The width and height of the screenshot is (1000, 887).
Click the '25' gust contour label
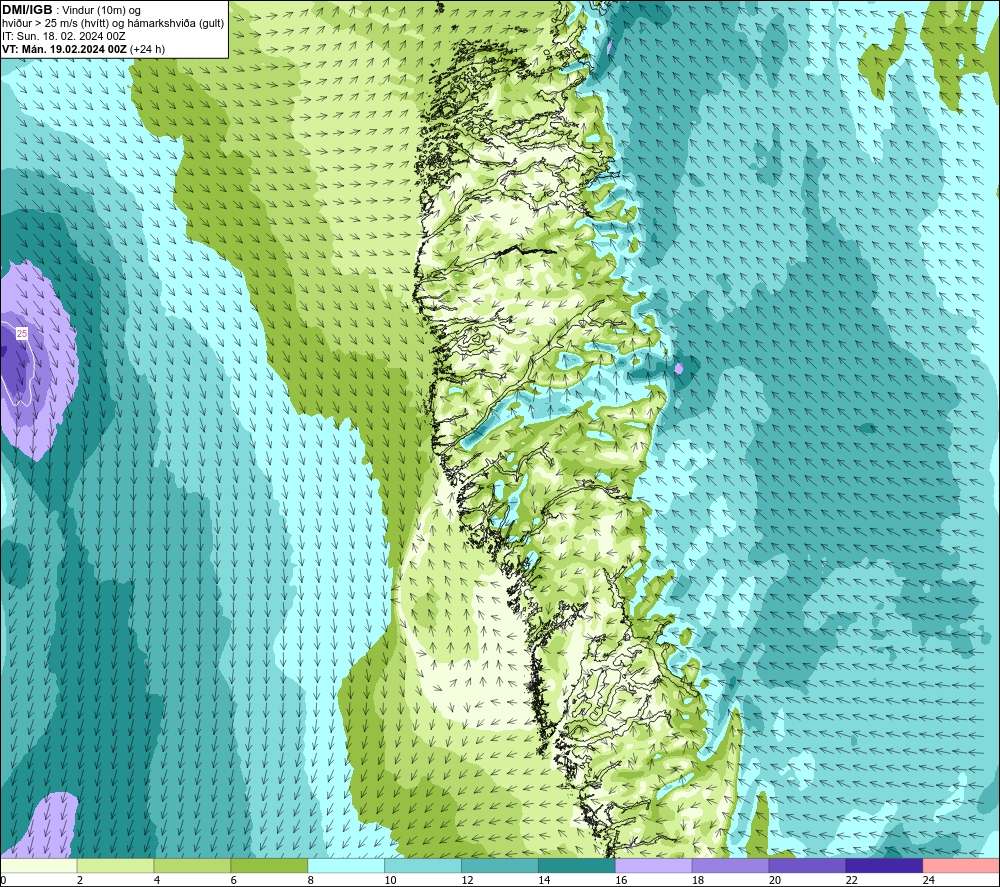pos(22,334)
